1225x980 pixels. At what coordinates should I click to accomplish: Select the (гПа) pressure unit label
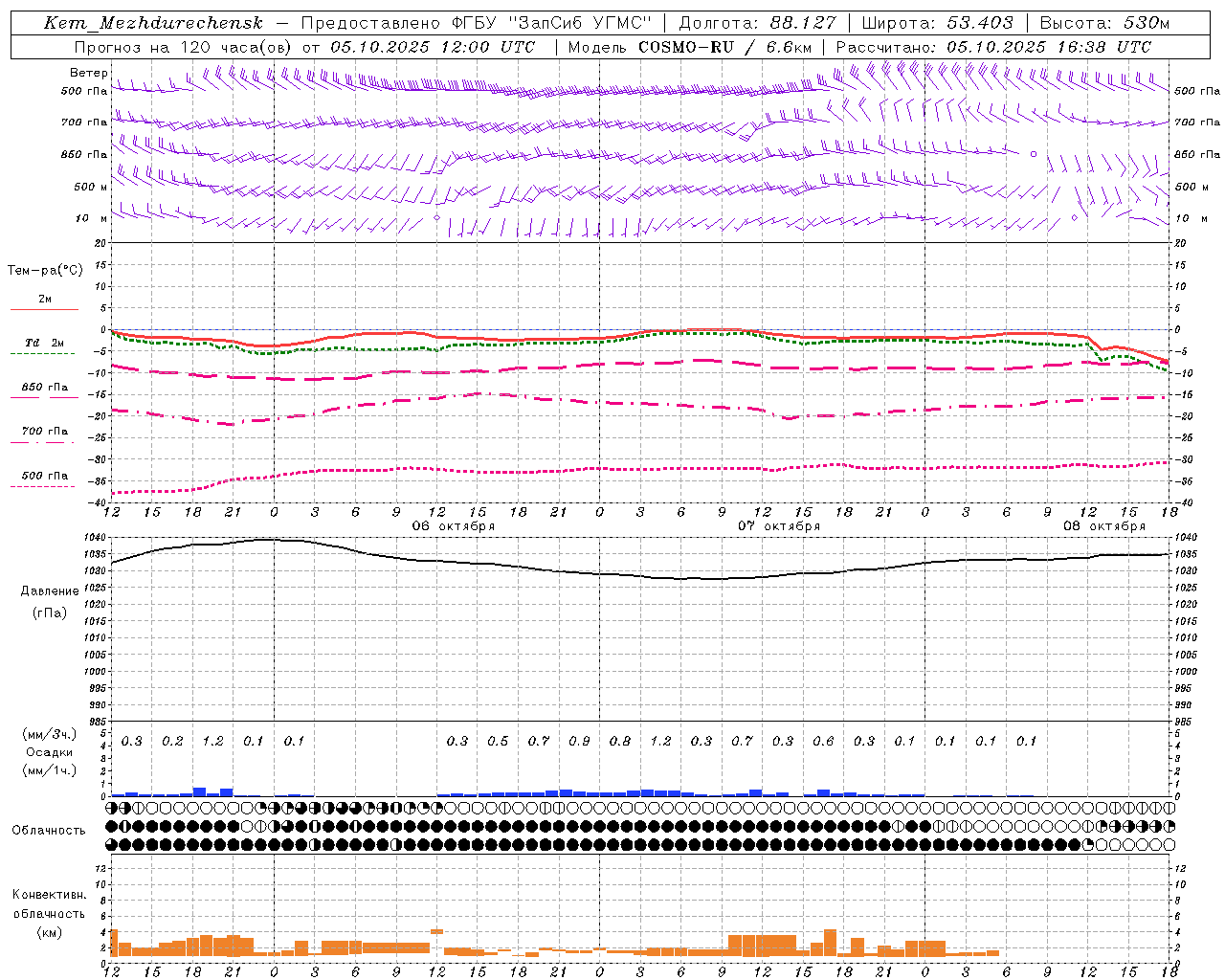pyautogui.click(x=50, y=612)
